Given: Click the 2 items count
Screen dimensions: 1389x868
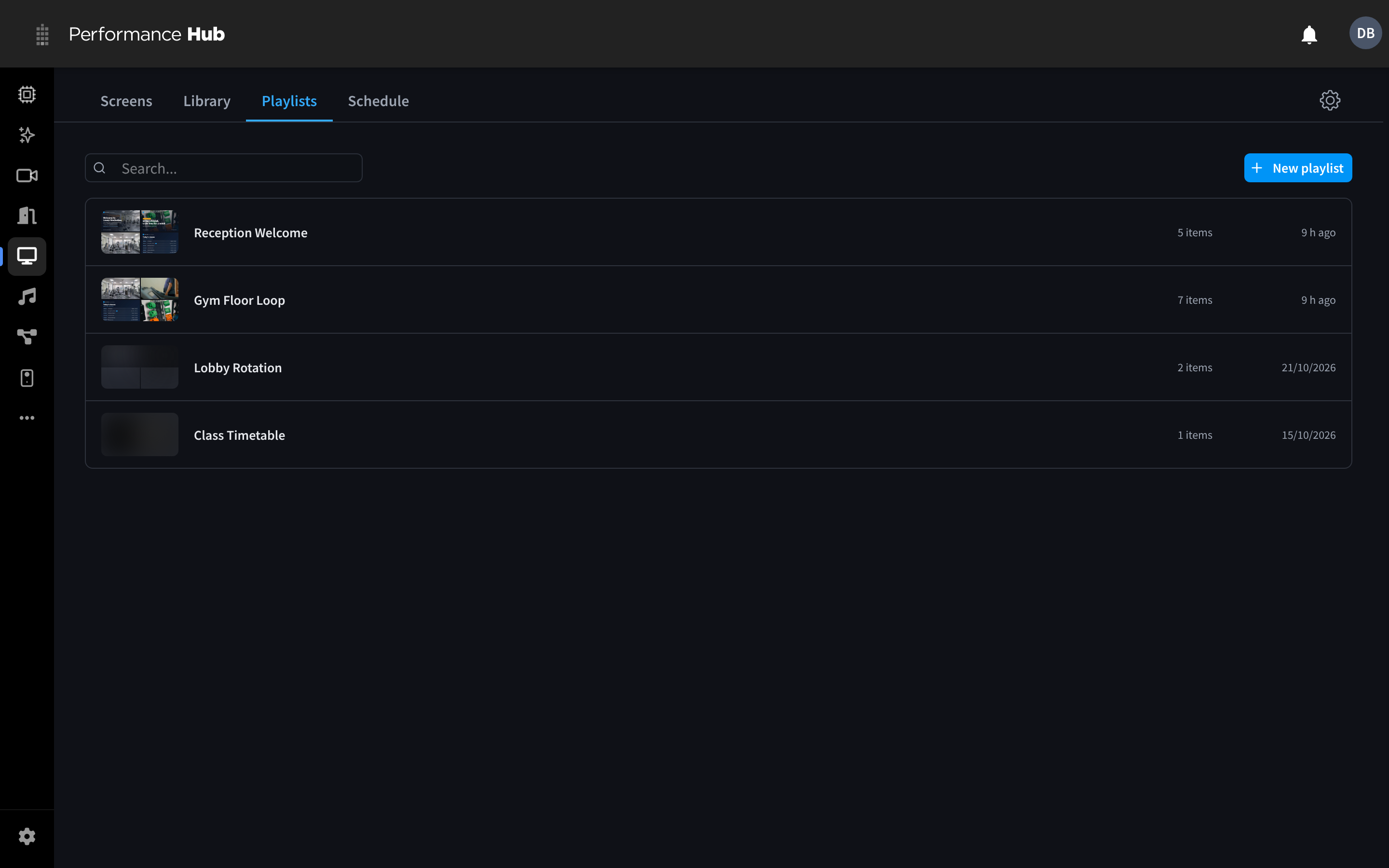Looking at the screenshot, I should 1195,367.
